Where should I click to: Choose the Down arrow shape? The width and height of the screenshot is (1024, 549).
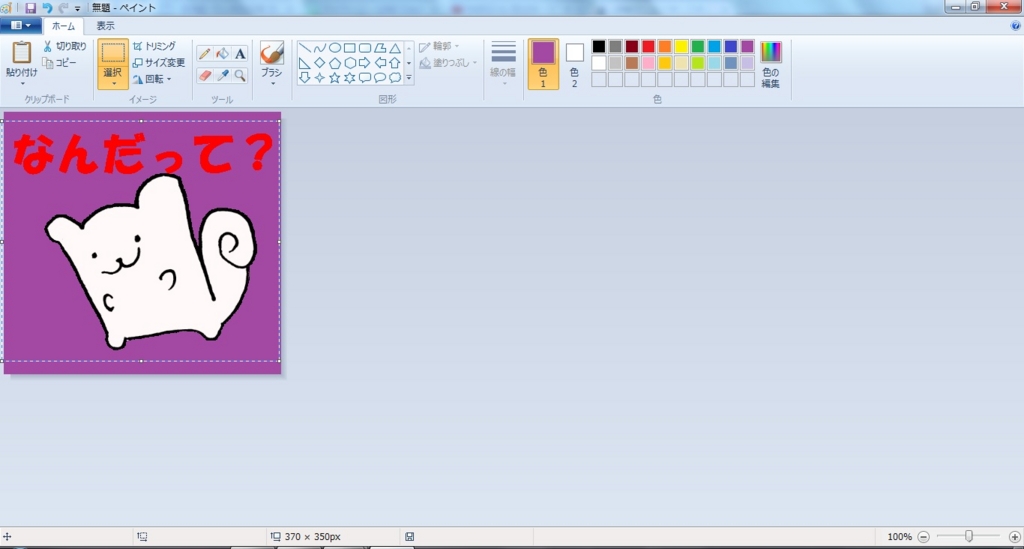(x=304, y=78)
